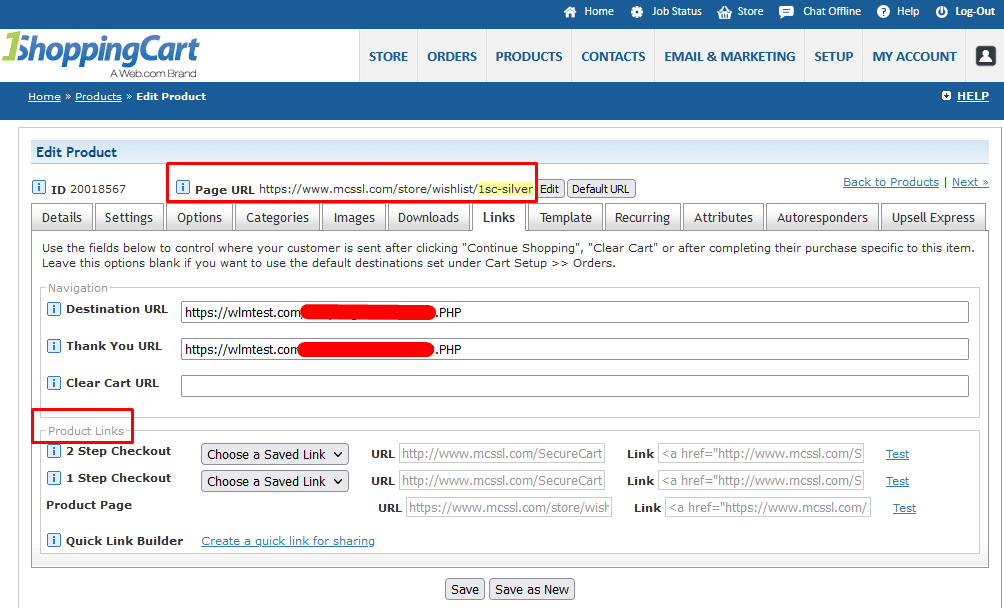
Task: Click the Default URL button
Action: (x=601, y=189)
